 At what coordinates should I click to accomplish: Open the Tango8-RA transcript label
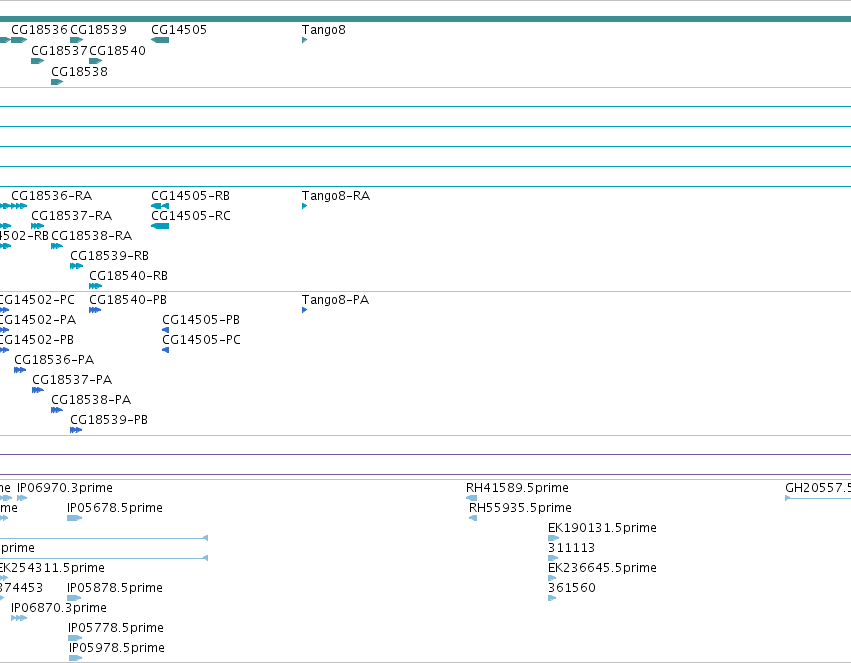click(x=336, y=195)
